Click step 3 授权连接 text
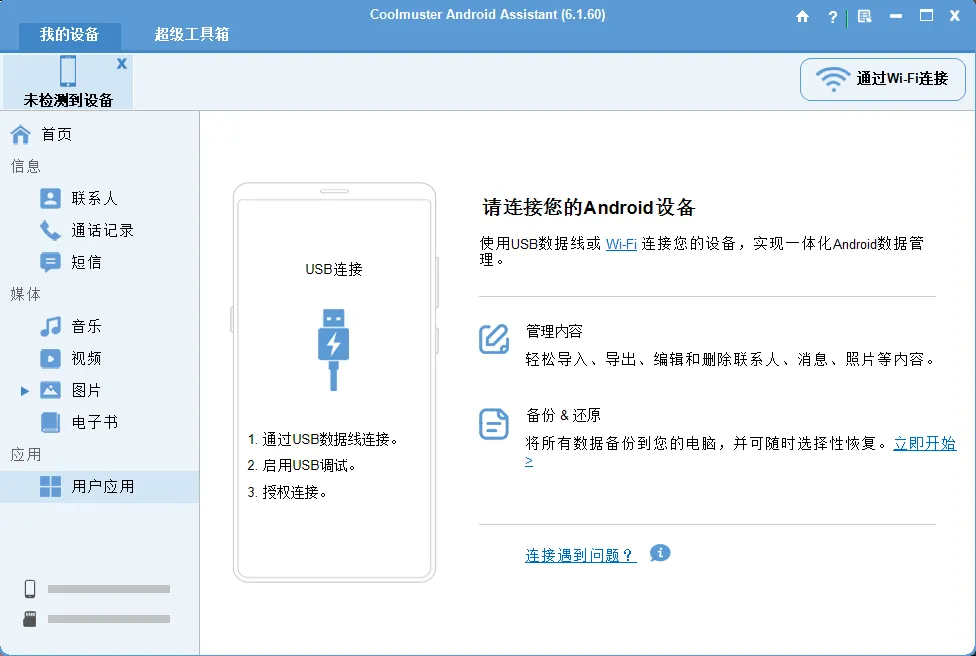976x656 pixels. coord(287,492)
